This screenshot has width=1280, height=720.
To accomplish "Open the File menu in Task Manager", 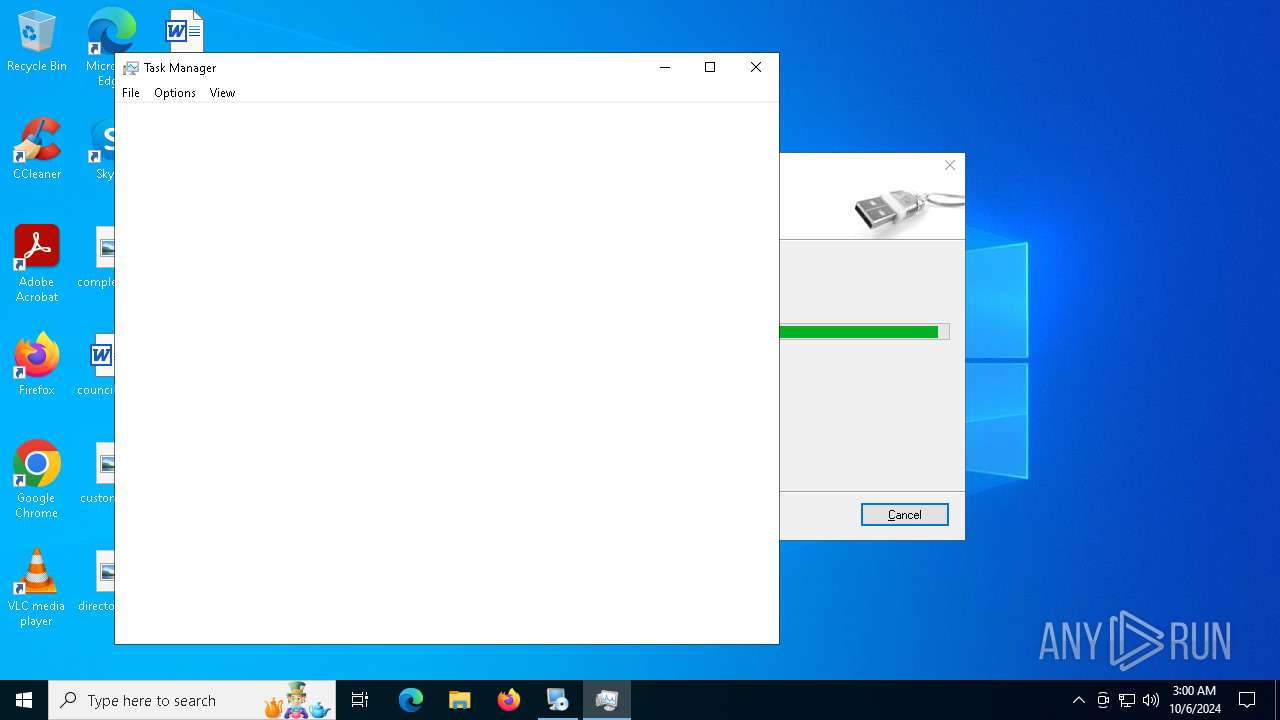I will pyautogui.click(x=131, y=93).
